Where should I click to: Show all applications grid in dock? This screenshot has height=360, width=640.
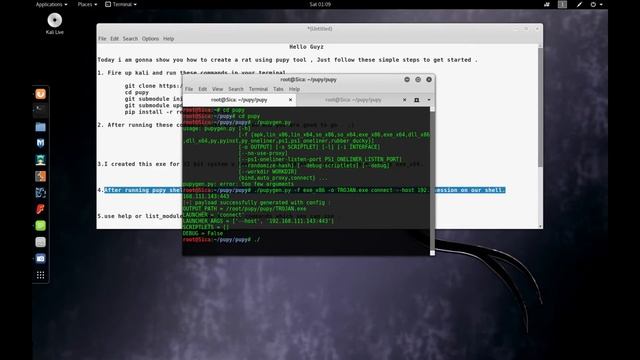[40, 275]
